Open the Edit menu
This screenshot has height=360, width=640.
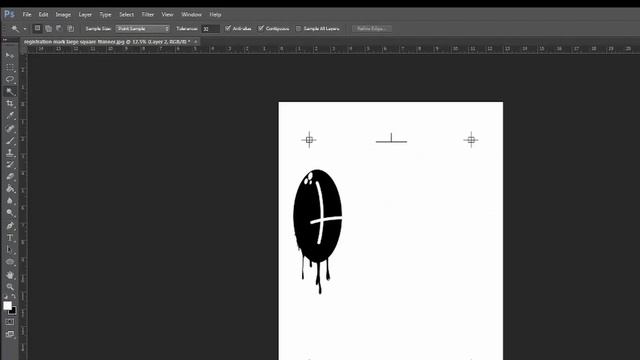[43, 14]
